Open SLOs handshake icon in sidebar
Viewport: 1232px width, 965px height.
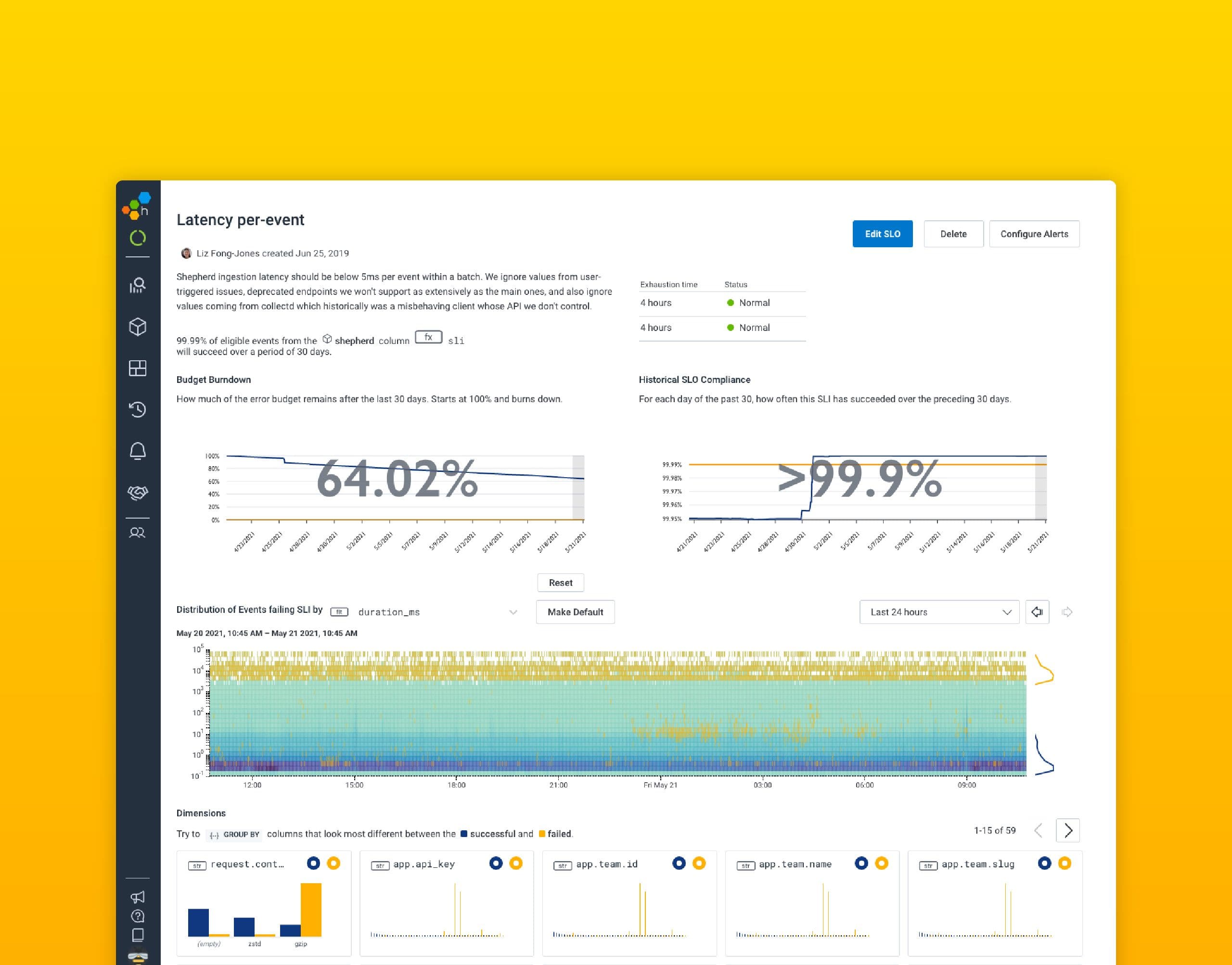tap(137, 492)
